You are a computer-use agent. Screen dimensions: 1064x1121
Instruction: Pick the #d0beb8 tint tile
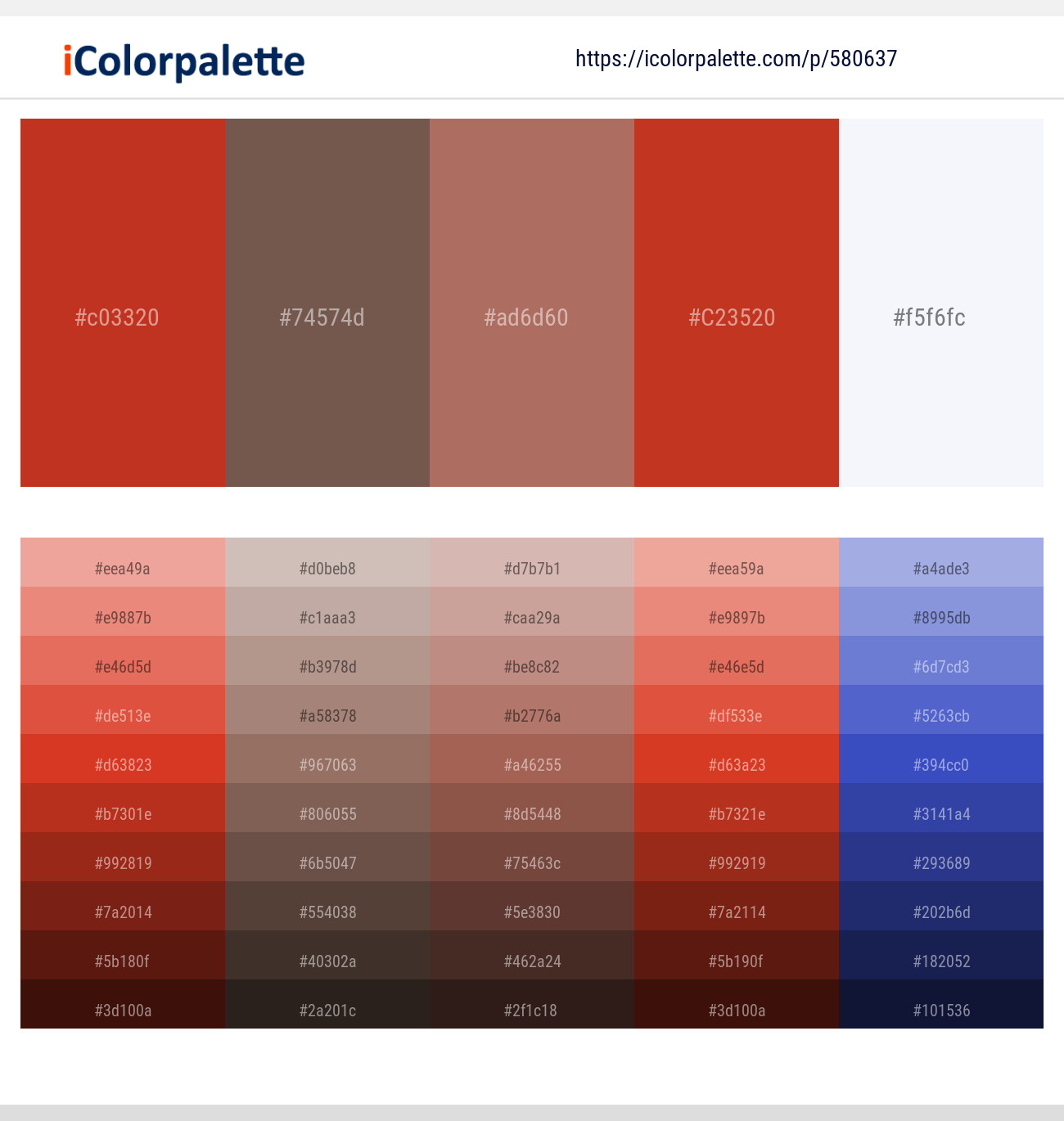click(x=327, y=562)
